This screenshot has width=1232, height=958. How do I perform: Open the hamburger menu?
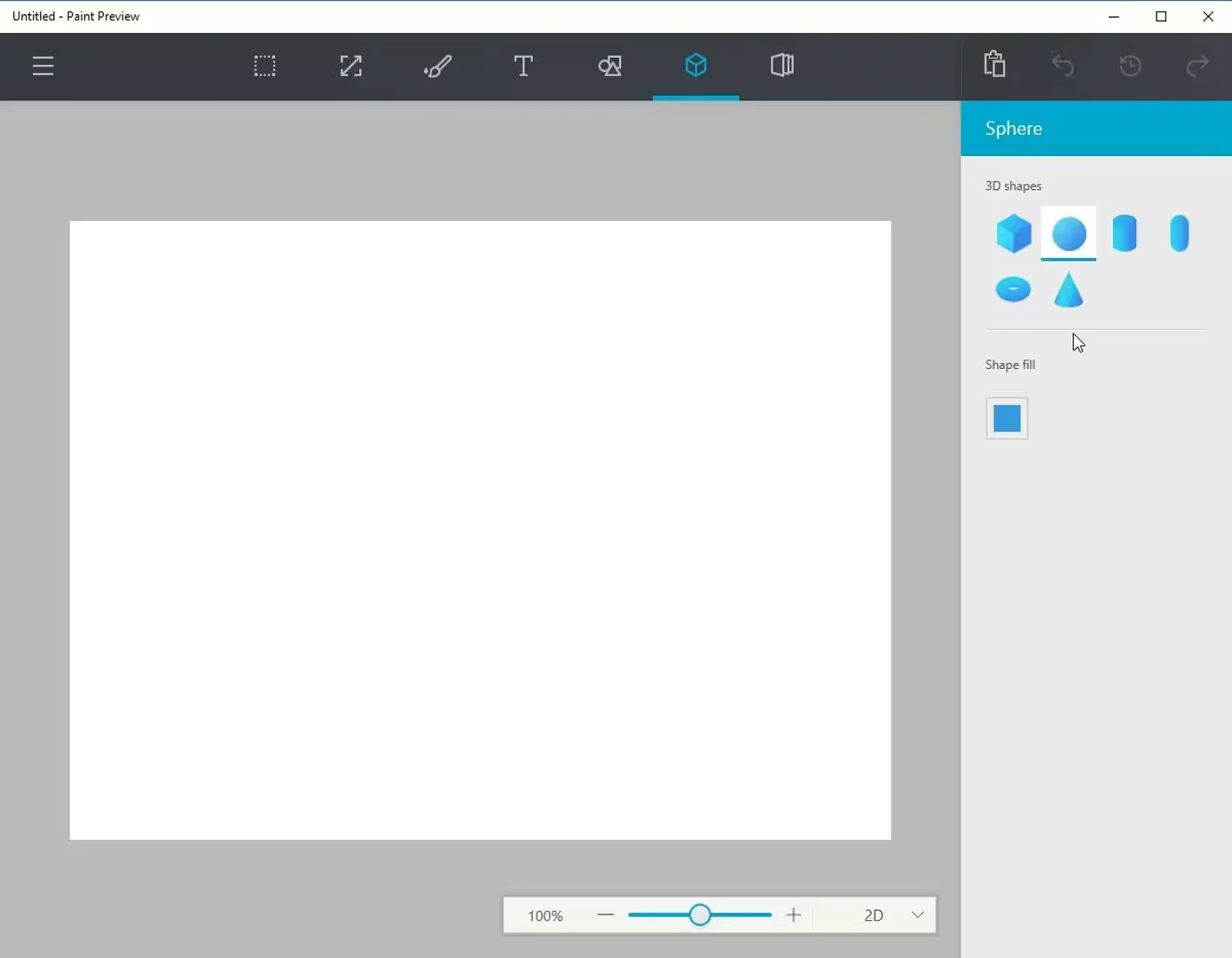[x=43, y=66]
